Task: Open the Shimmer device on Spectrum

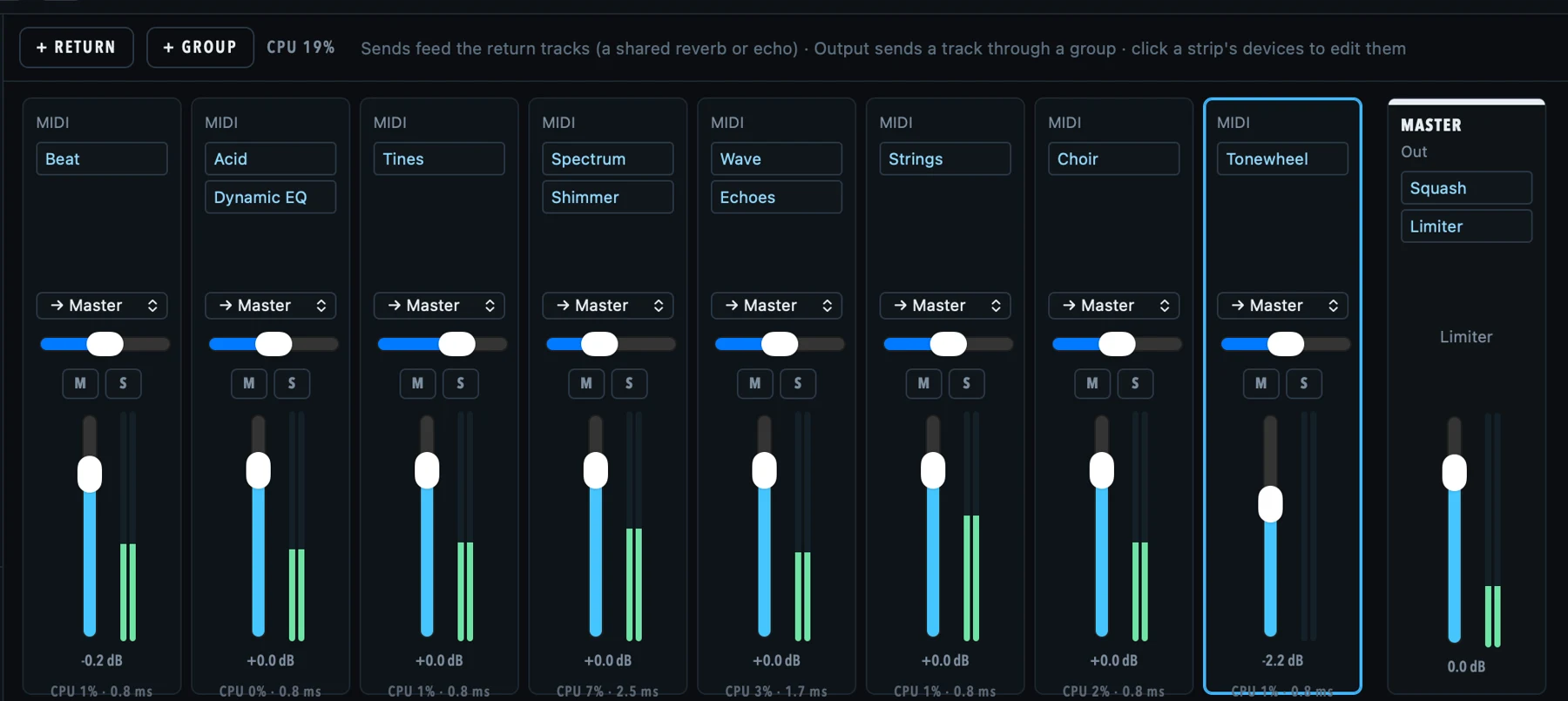Action: pos(608,197)
